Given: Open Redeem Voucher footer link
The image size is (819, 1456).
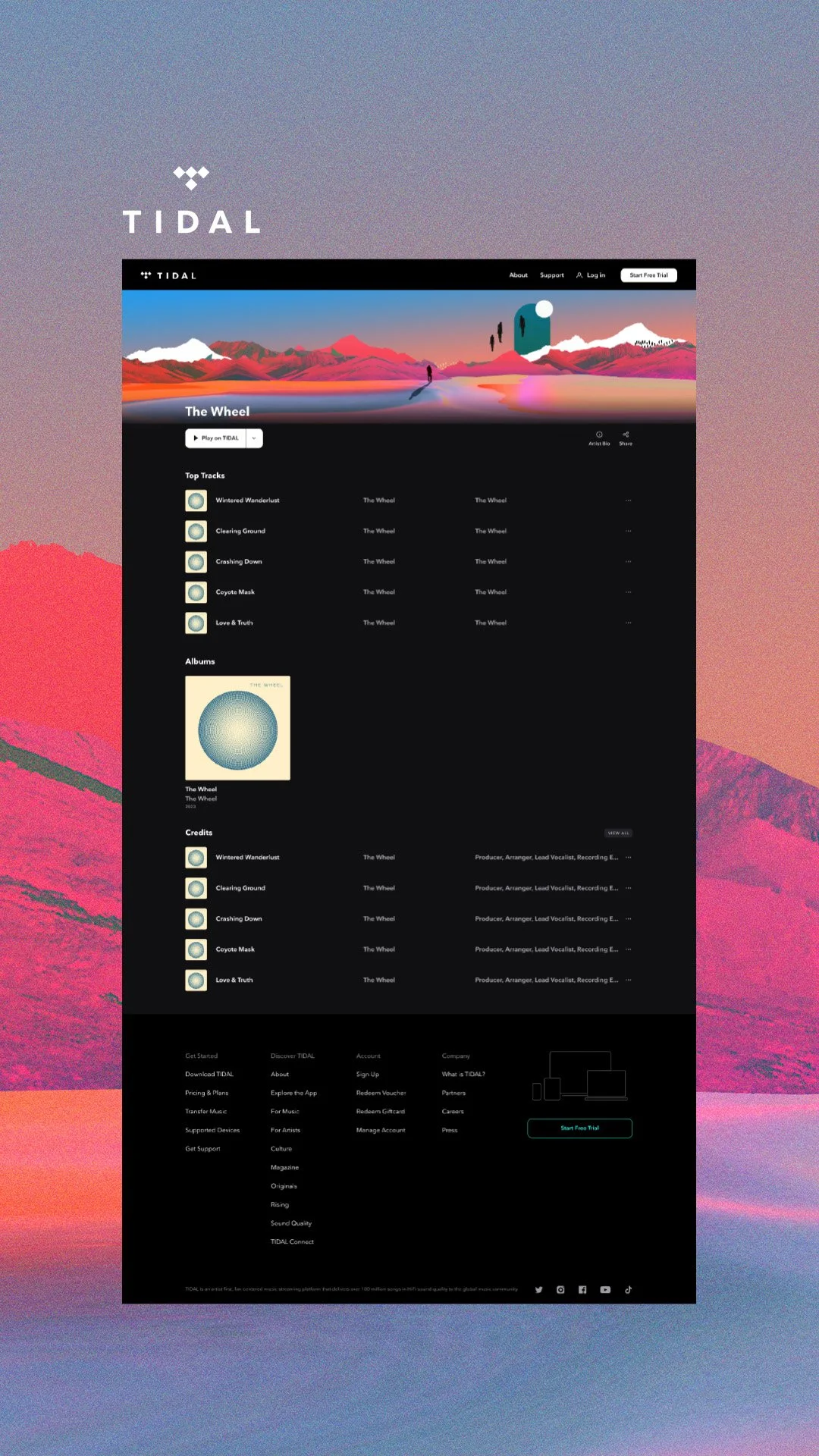Looking at the screenshot, I should (381, 1094).
